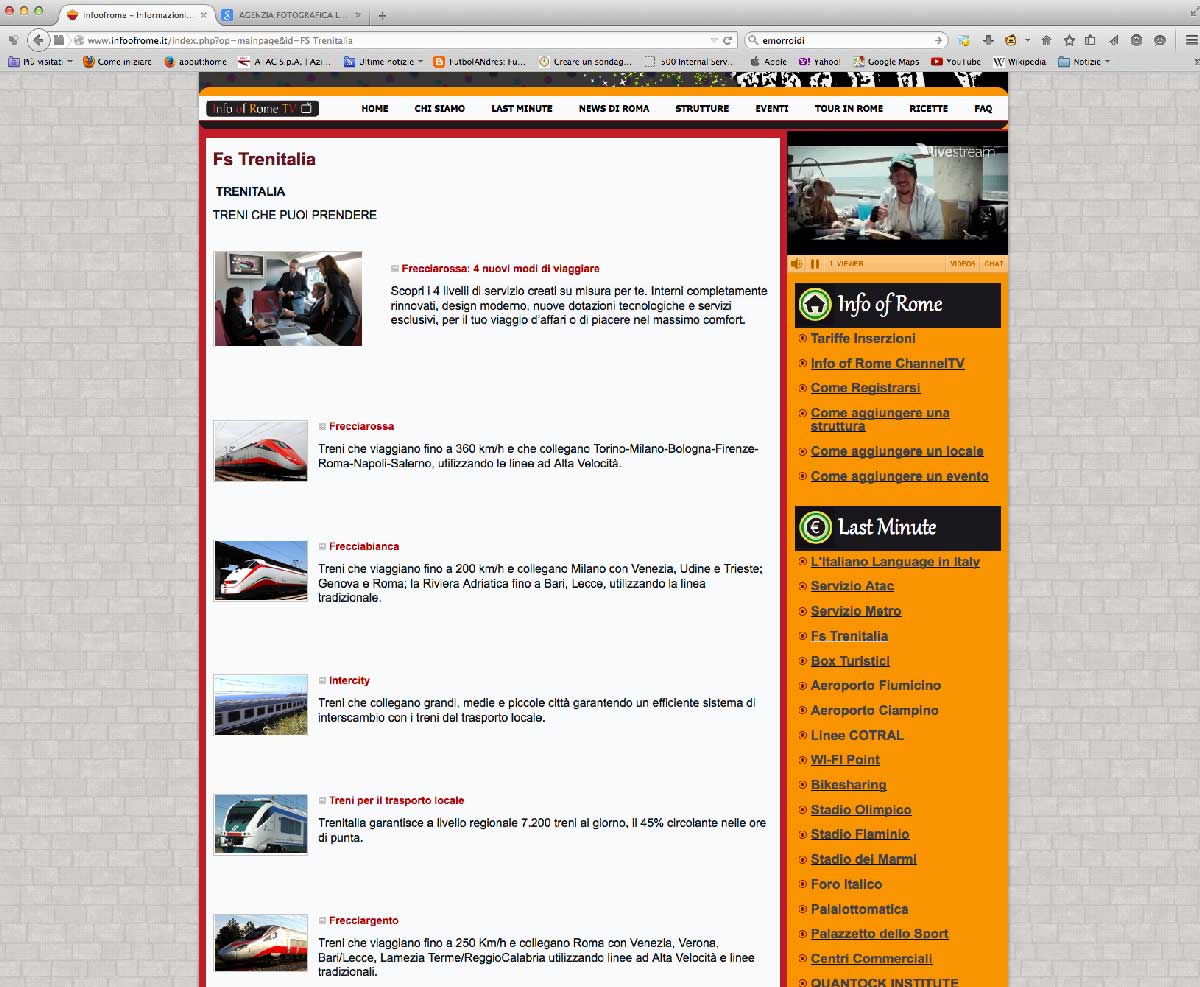1200x987 pixels.
Task: Open CHI SIAMO in site navigation
Action: (x=440, y=108)
